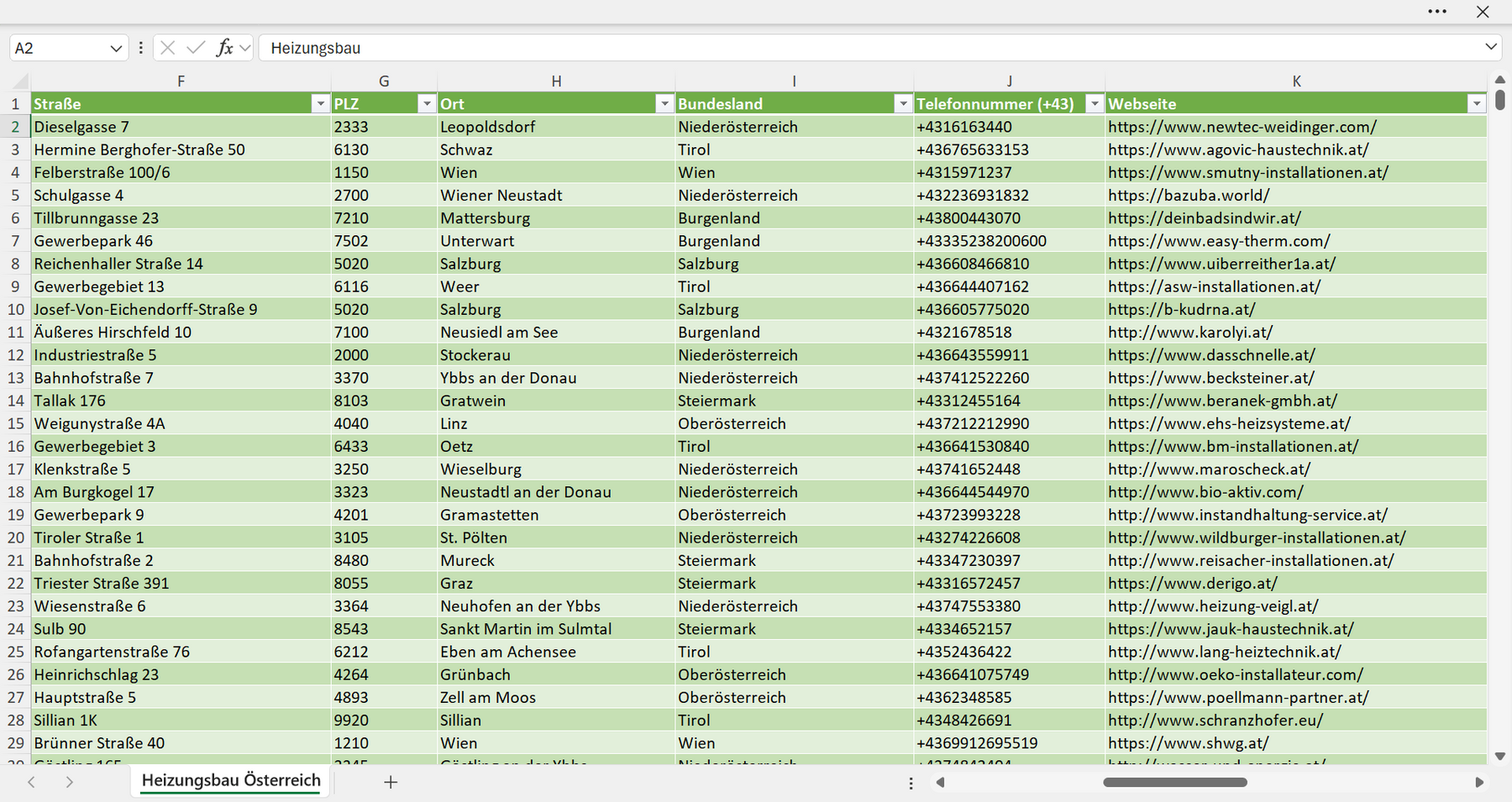The image size is (1512, 802).
Task: Click the horizontal scrollbar thumb
Action: pos(1174,782)
